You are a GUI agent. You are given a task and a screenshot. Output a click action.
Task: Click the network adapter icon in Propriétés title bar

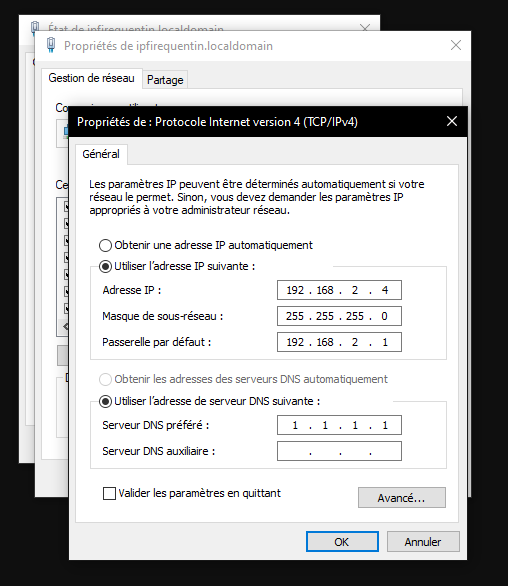tap(51, 45)
